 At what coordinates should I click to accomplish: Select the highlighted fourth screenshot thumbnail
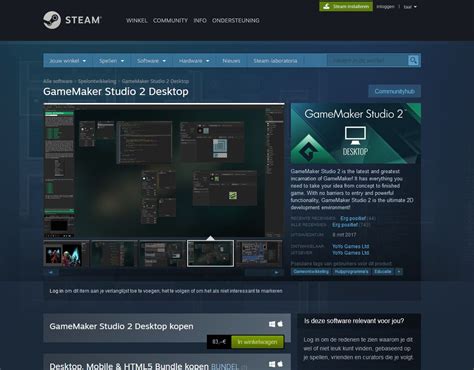(210, 254)
